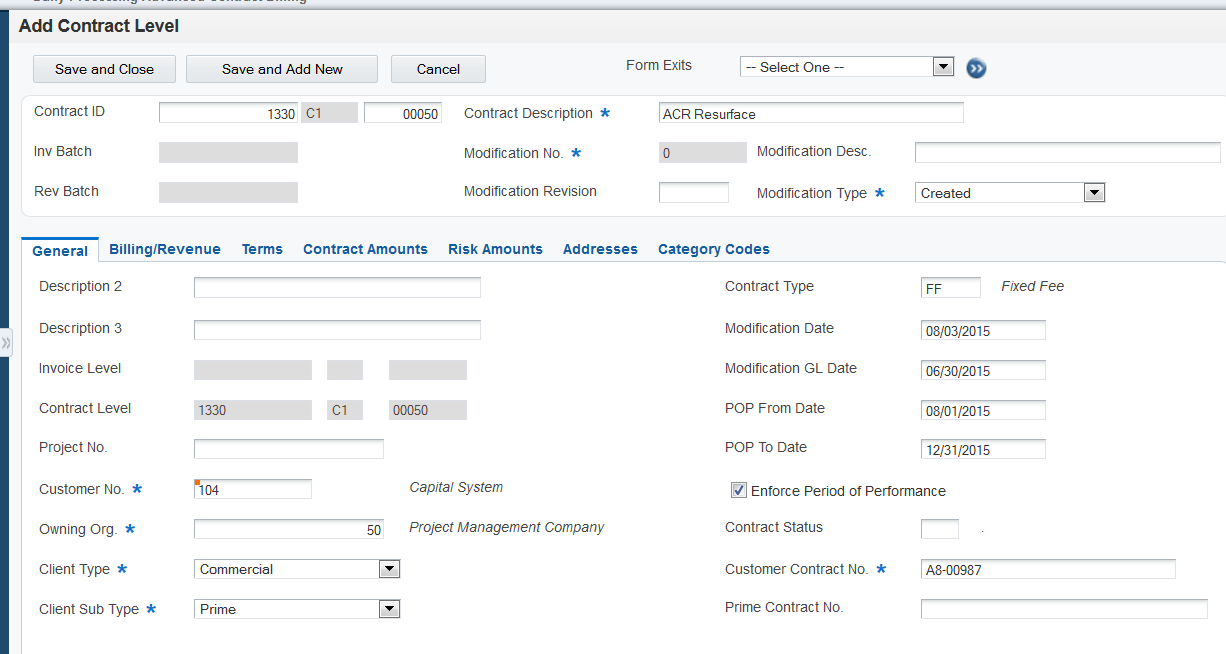Click the Fixed Fee description text
The width and height of the screenshot is (1226, 654).
1033,286
